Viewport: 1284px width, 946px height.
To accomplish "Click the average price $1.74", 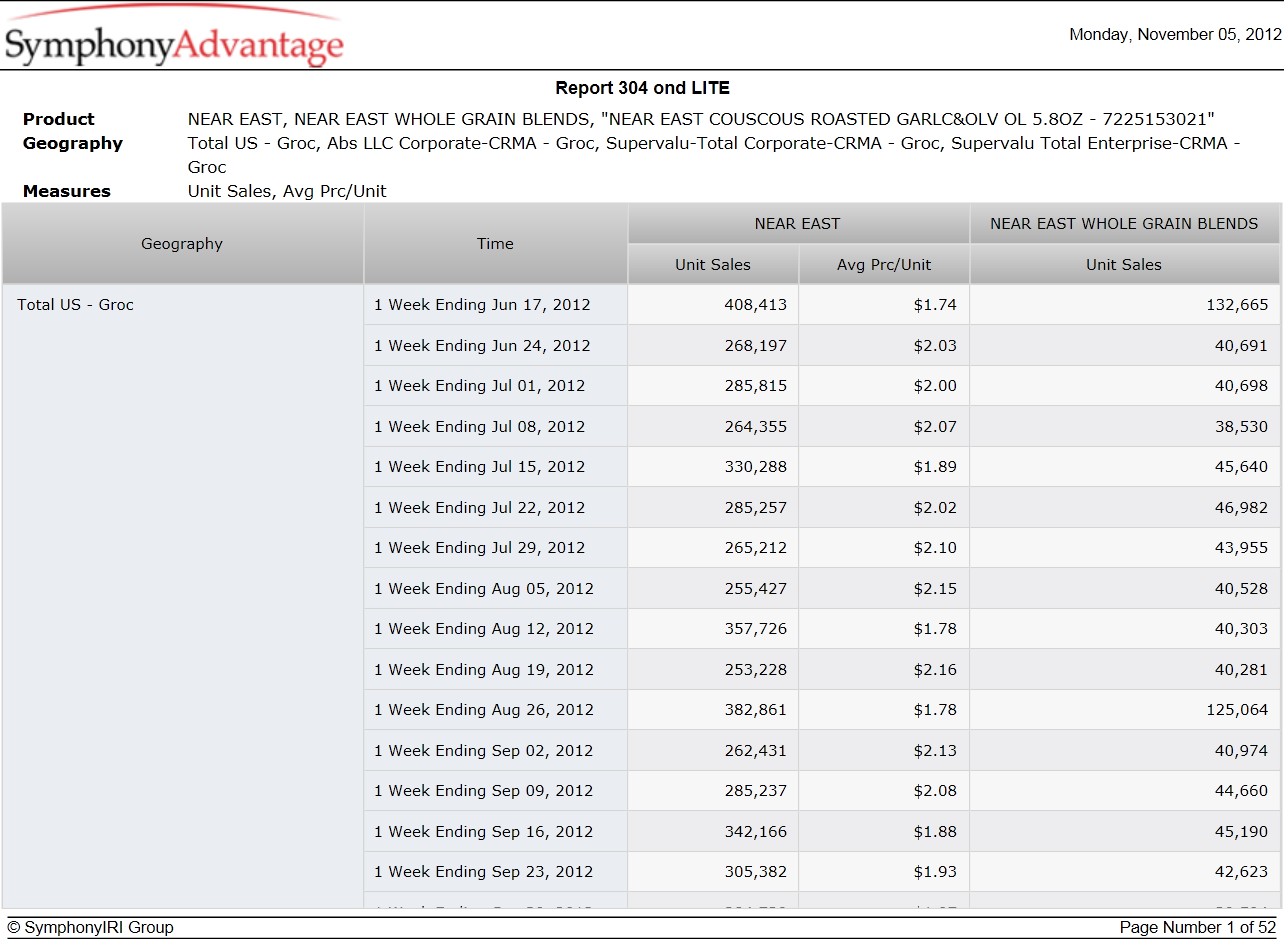I will (x=935, y=305).
